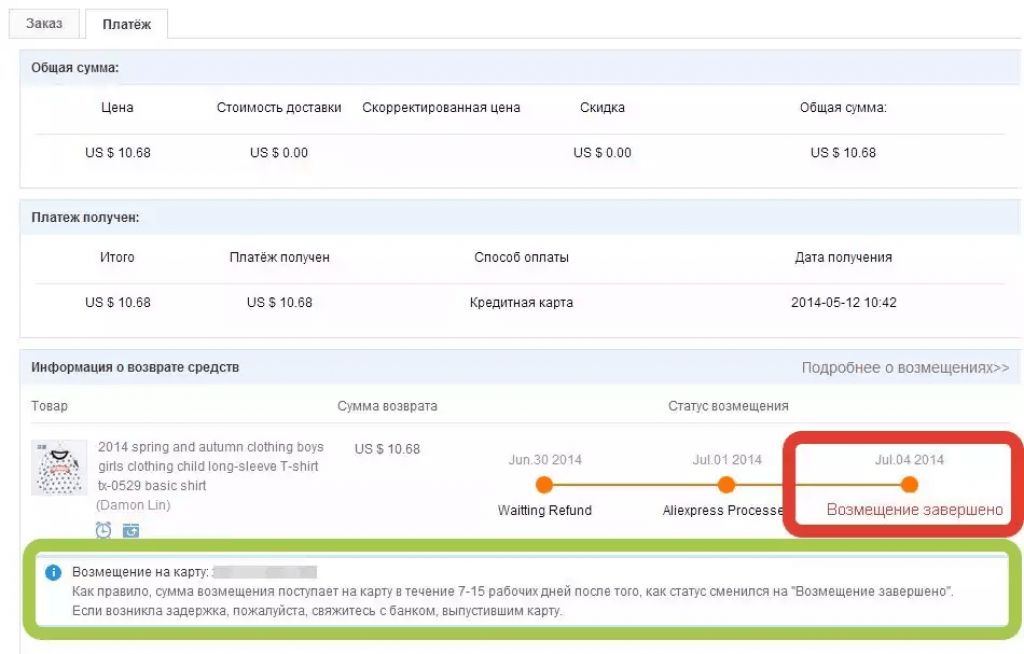Click the Скорректированная цена column header

(x=441, y=108)
